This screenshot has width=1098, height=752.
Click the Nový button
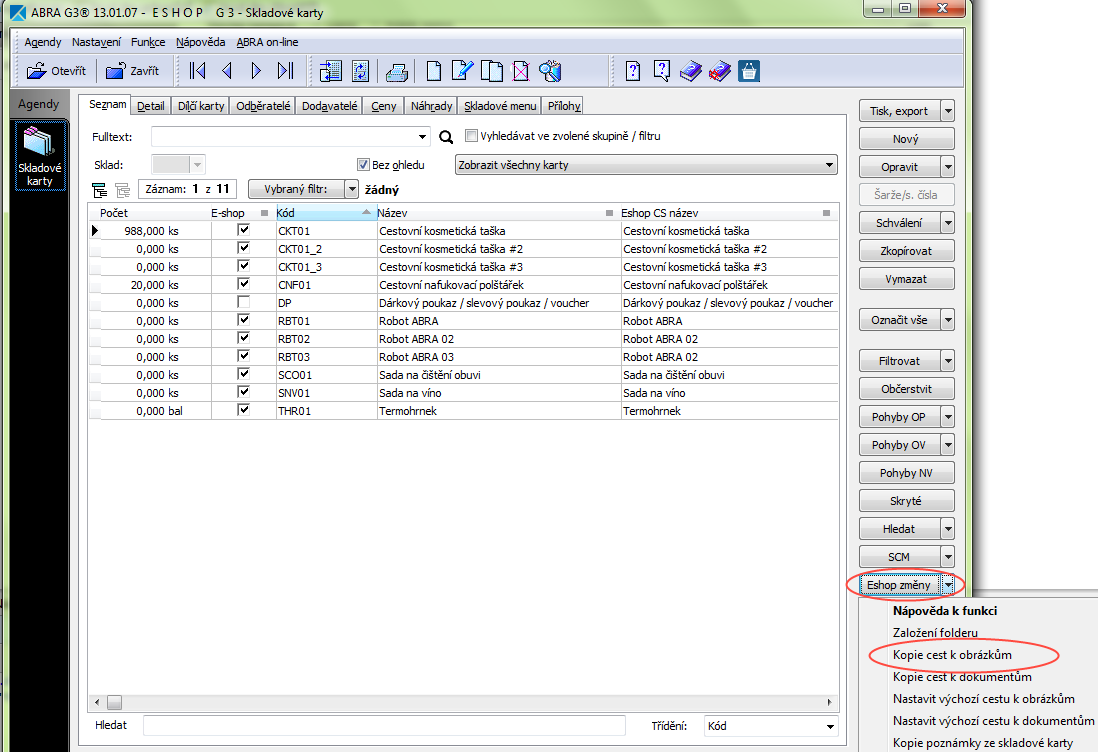point(906,139)
